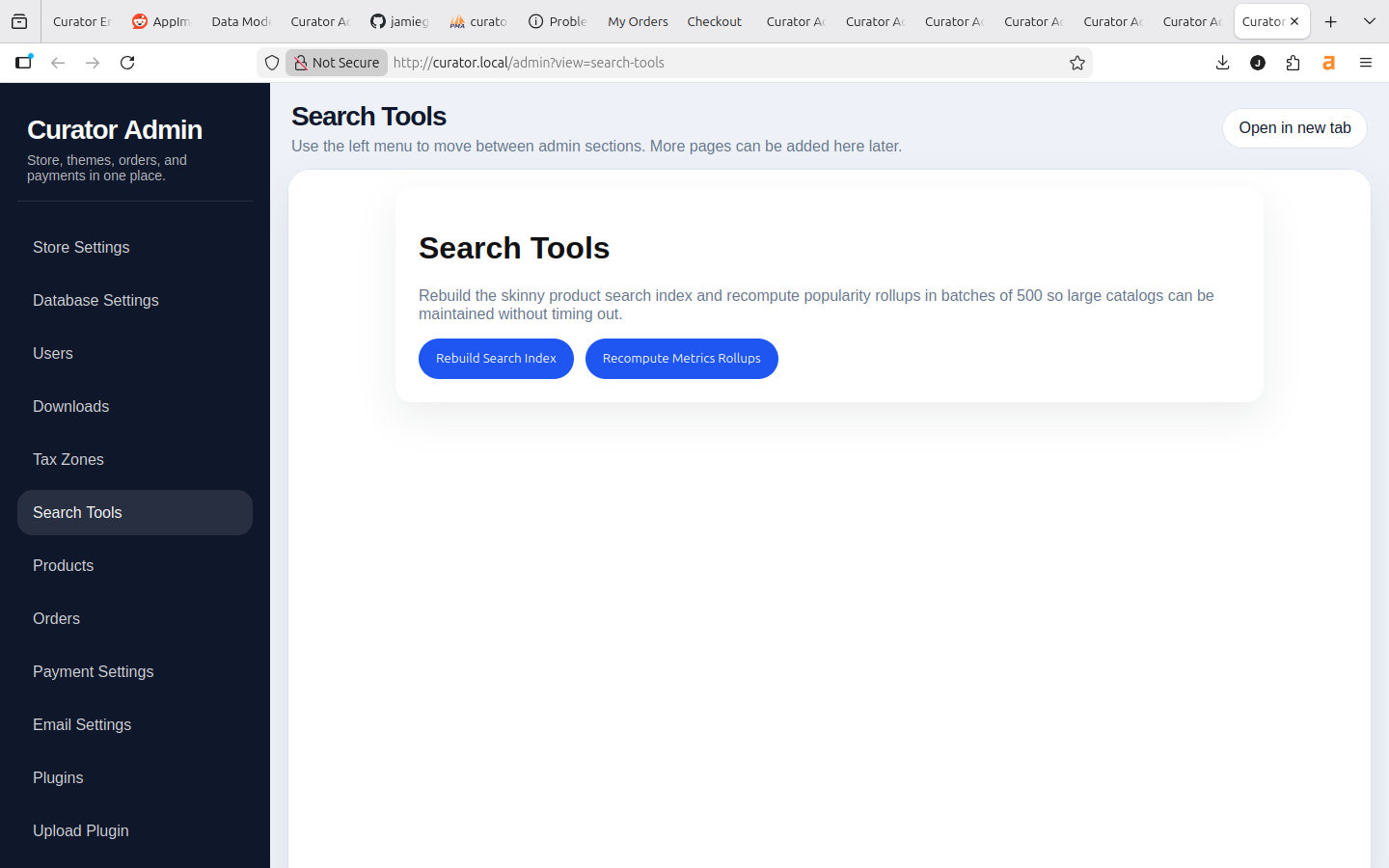
Task: Switch to the My Orders tab
Action: click(638, 21)
